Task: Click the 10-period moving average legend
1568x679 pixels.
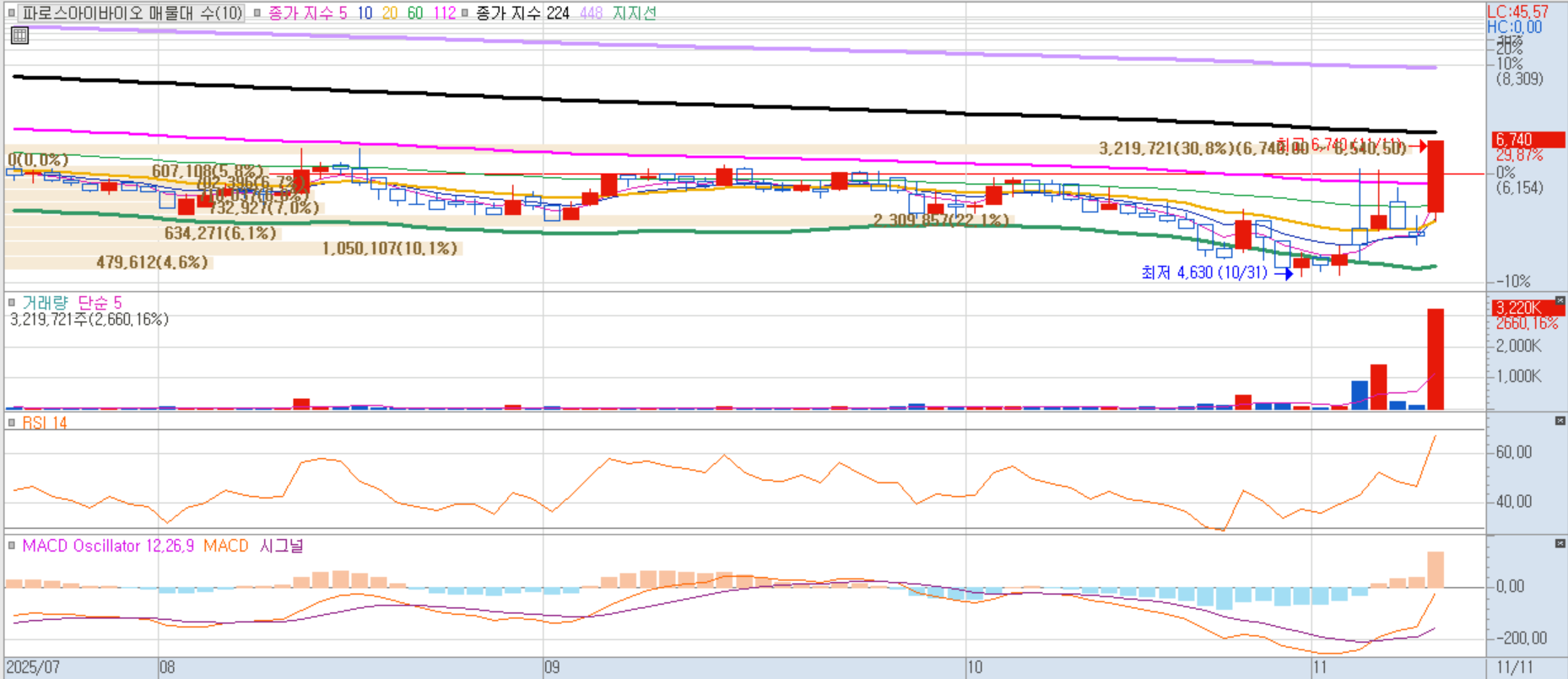Action: (365, 13)
